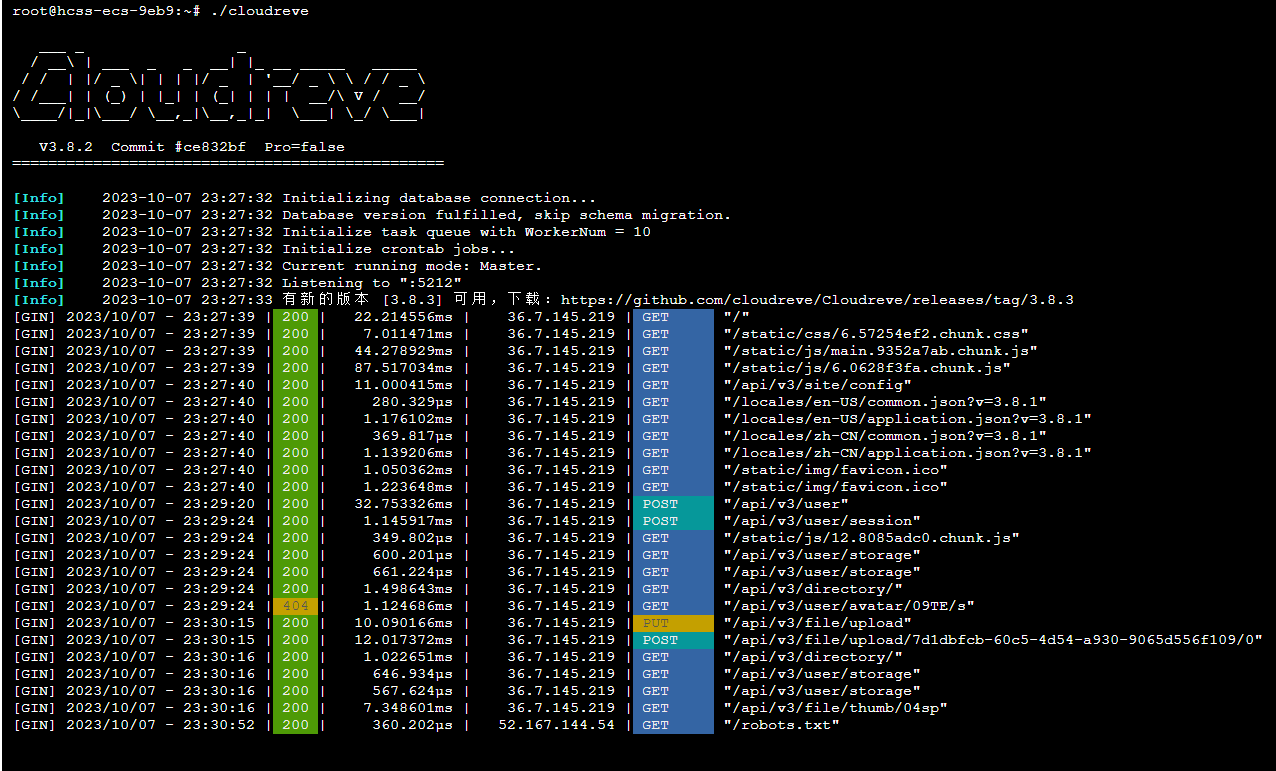Viewport: 1276px width, 771px height.
Task: Click the POST badge on the 12.017372ms row
Action: click(x=673, y=640)
